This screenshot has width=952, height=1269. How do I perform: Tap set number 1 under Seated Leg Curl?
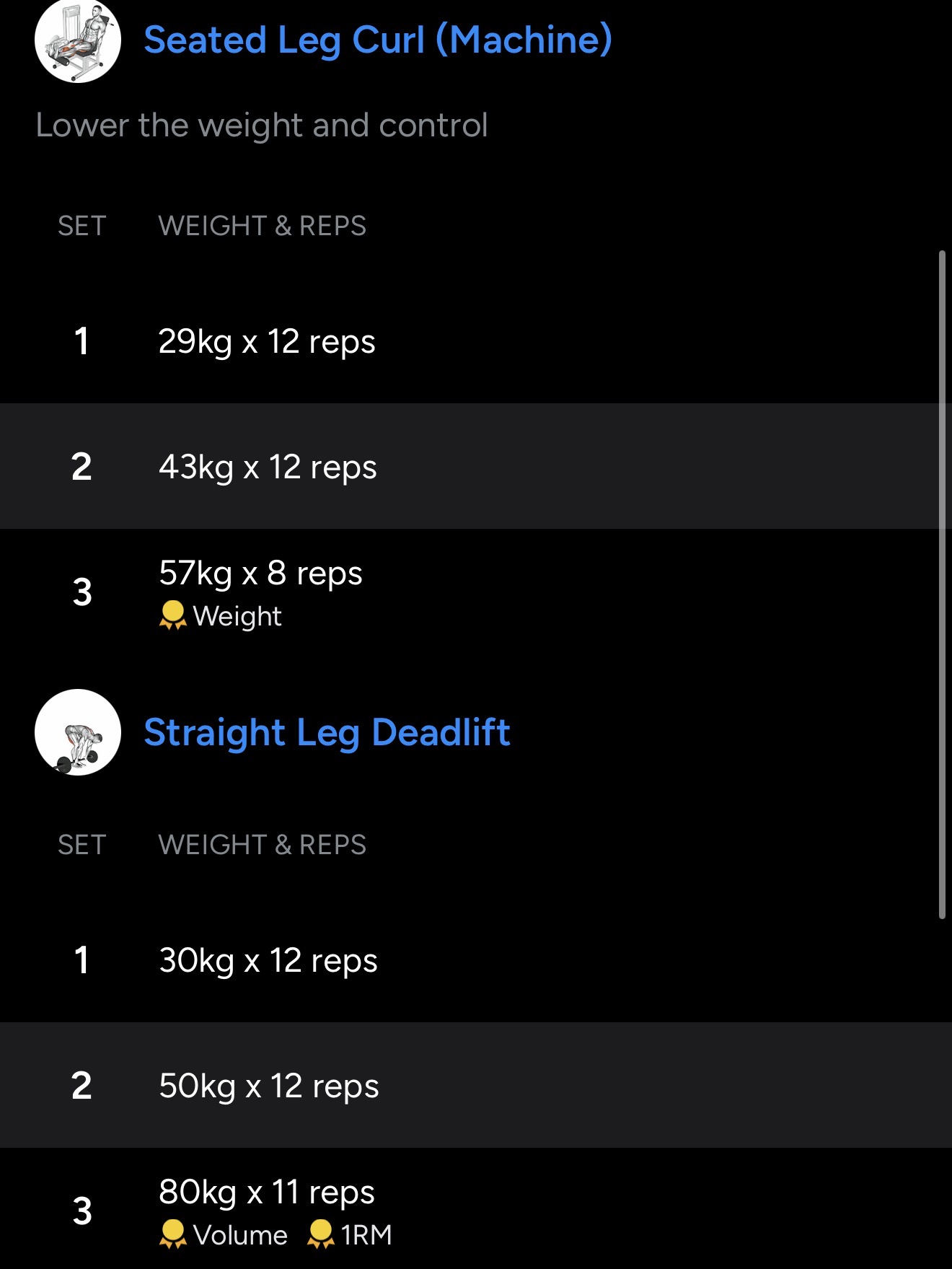[x=81, y=341]
